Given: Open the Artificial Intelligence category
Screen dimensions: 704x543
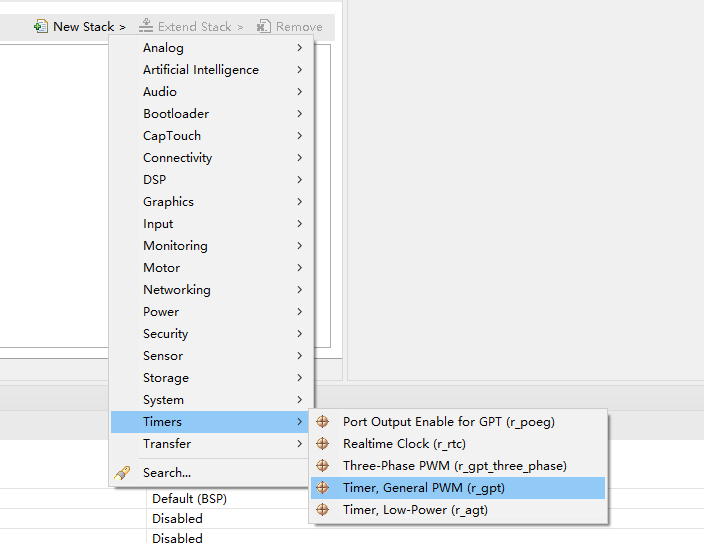Looking at the screenshot, I should (x=200, y=70).
